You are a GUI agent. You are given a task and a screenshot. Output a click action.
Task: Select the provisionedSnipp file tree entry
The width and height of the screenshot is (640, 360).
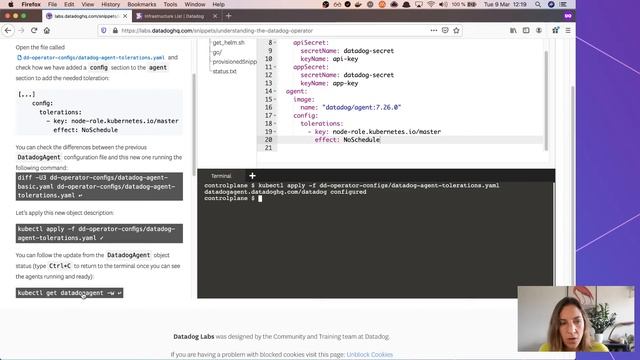pos(235,62)
